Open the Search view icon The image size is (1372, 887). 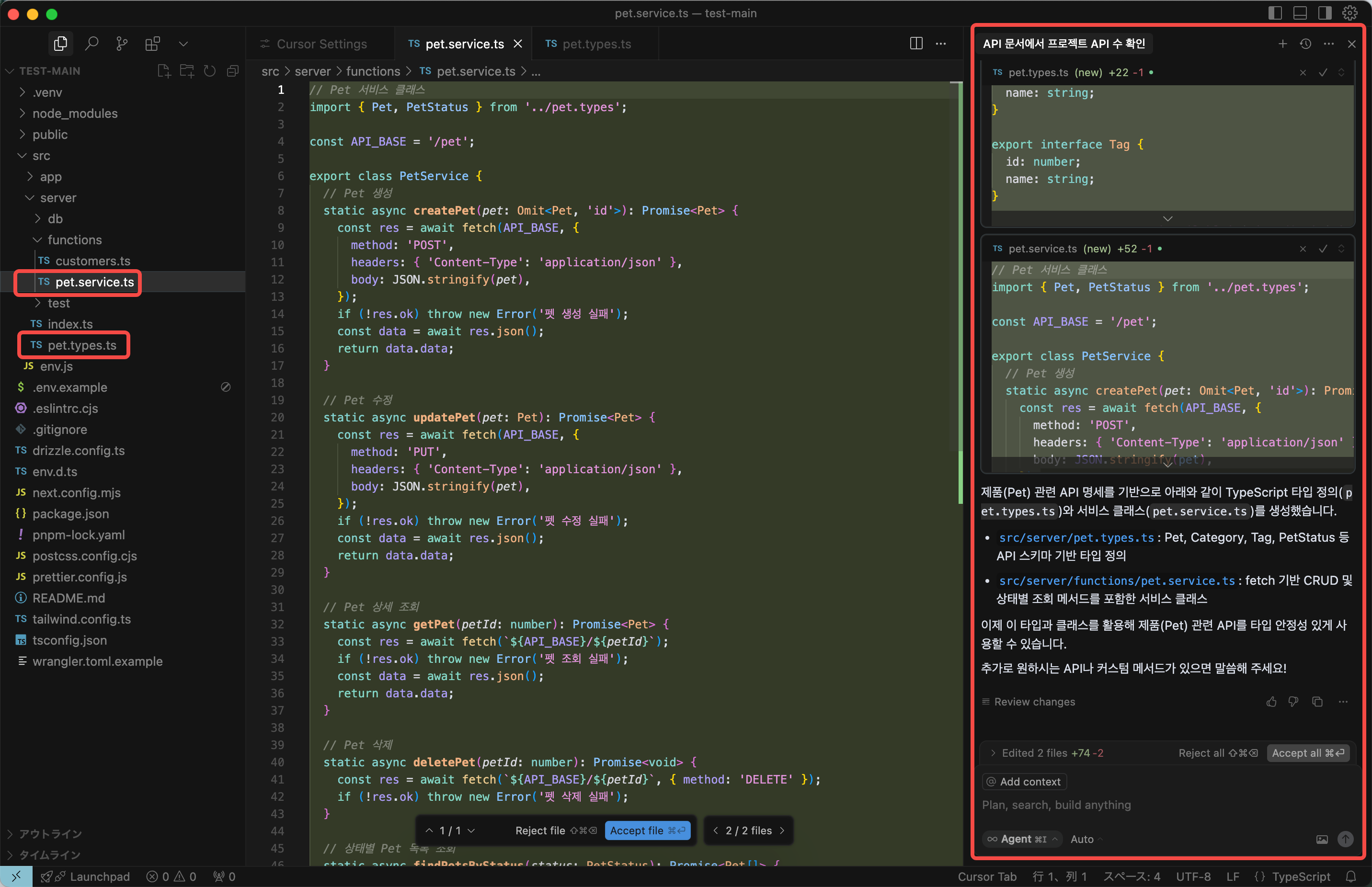click(91, 44)
